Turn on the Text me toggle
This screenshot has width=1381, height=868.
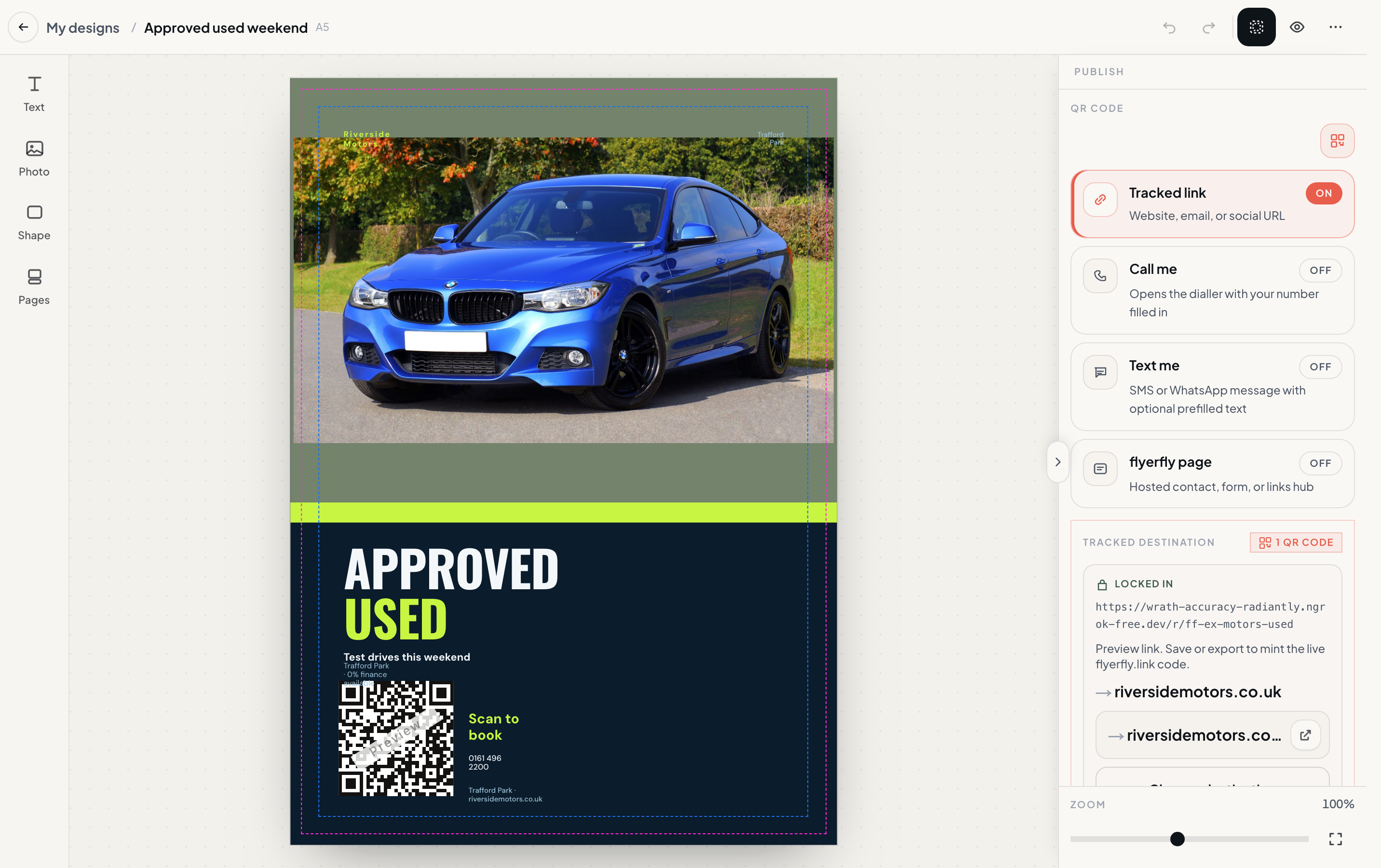coord(1320,366)
